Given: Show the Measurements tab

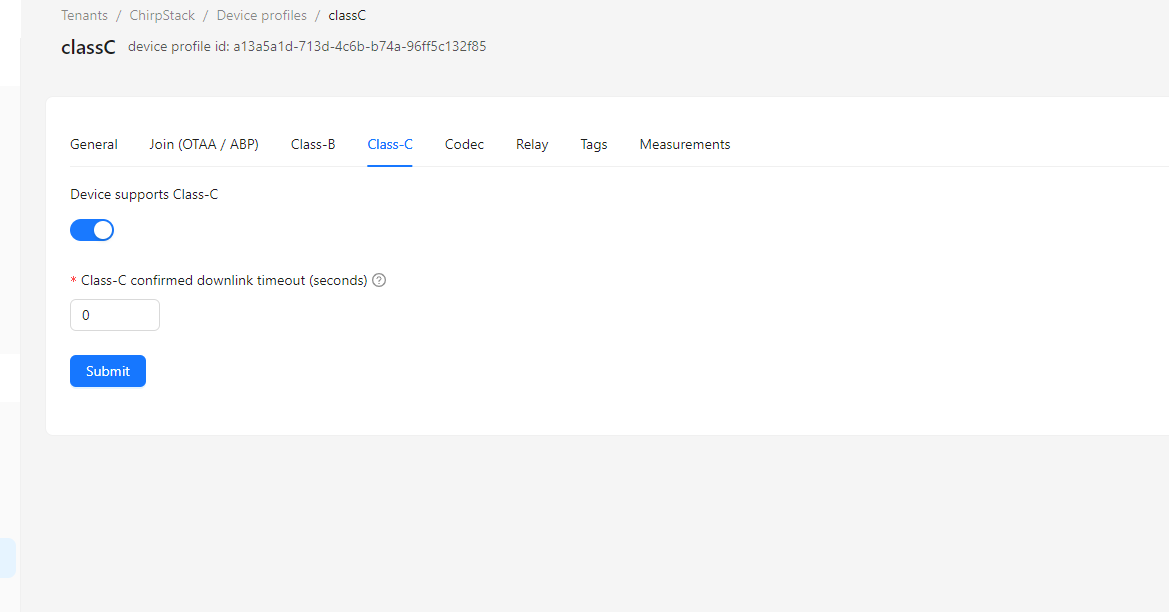Looking at the screenshot, I should tap(685, 145).
